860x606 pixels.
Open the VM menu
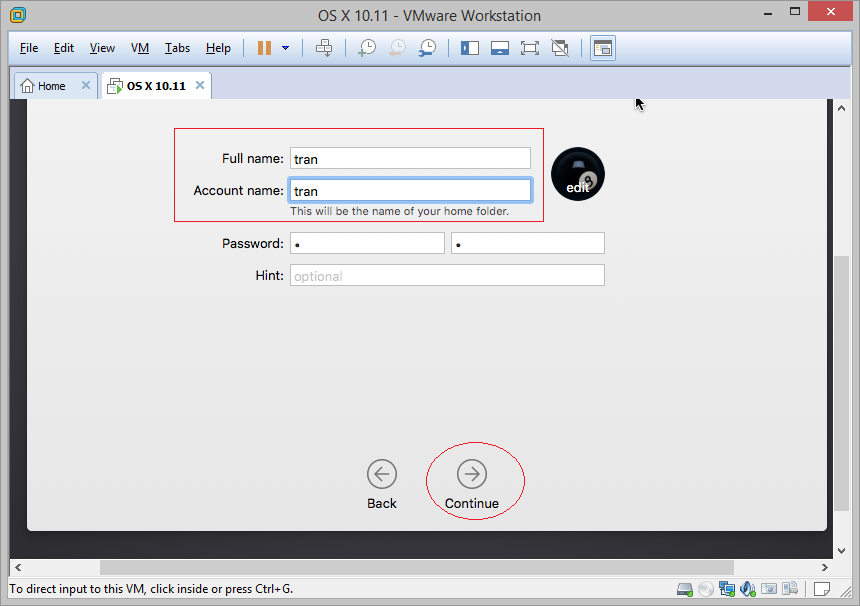(x=140, y=48)
